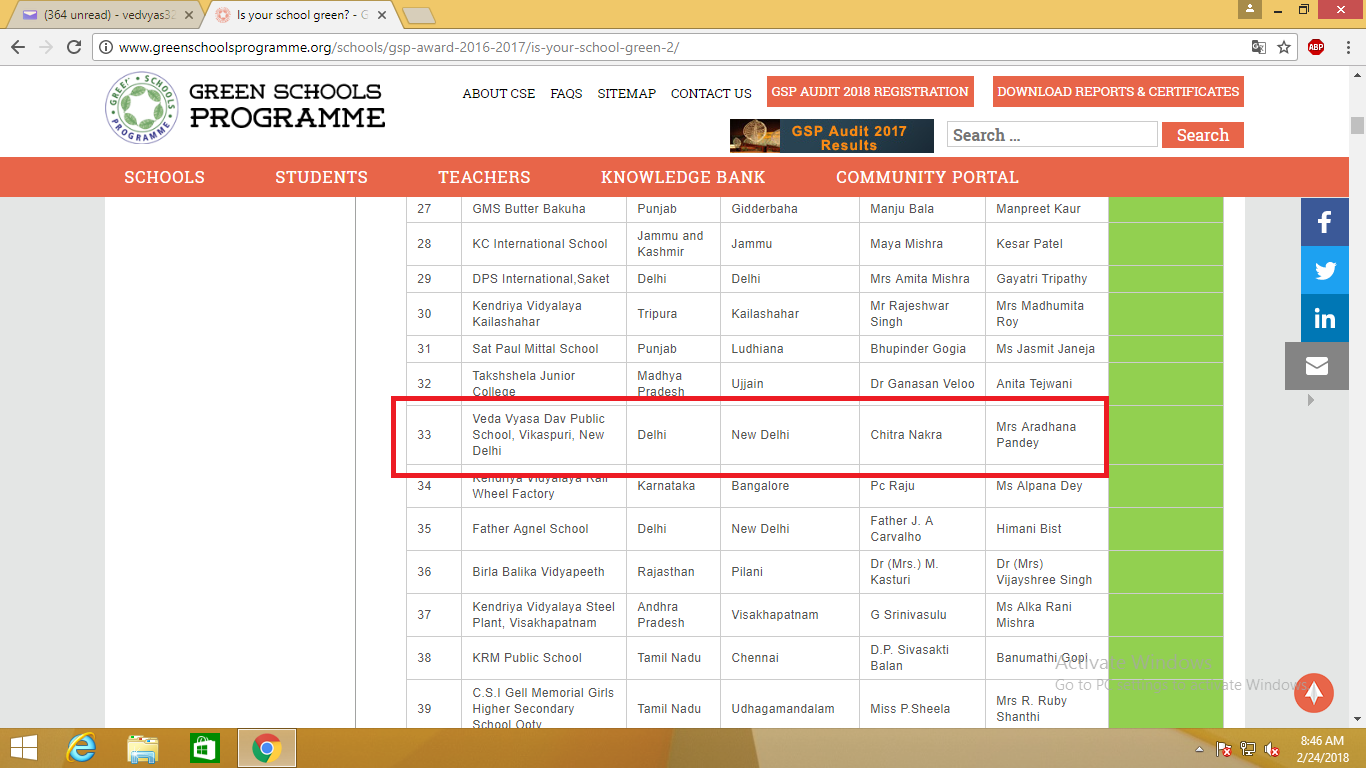The height and width of the screenshot is (768, 1366).
Task: Show hidden system tray icons arrow
Action: pos(1199,749)
